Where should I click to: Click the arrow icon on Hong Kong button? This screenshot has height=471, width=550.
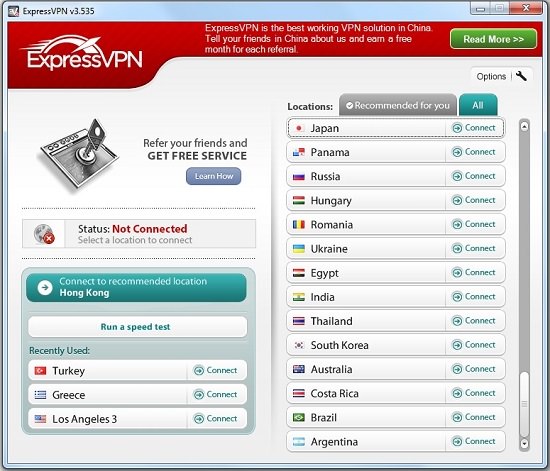pos(45,288)
